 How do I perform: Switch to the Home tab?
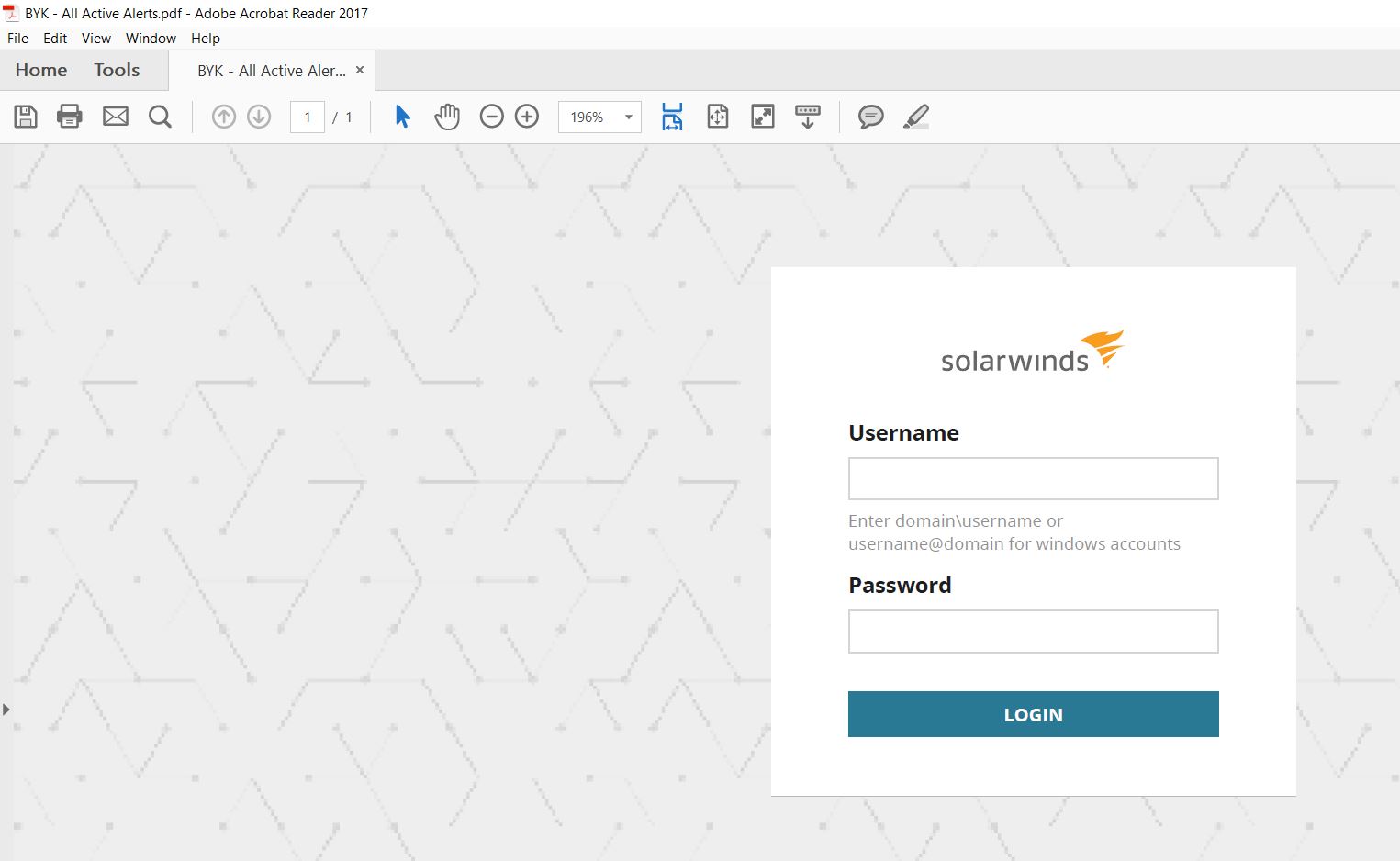click(x=41, y=71)
